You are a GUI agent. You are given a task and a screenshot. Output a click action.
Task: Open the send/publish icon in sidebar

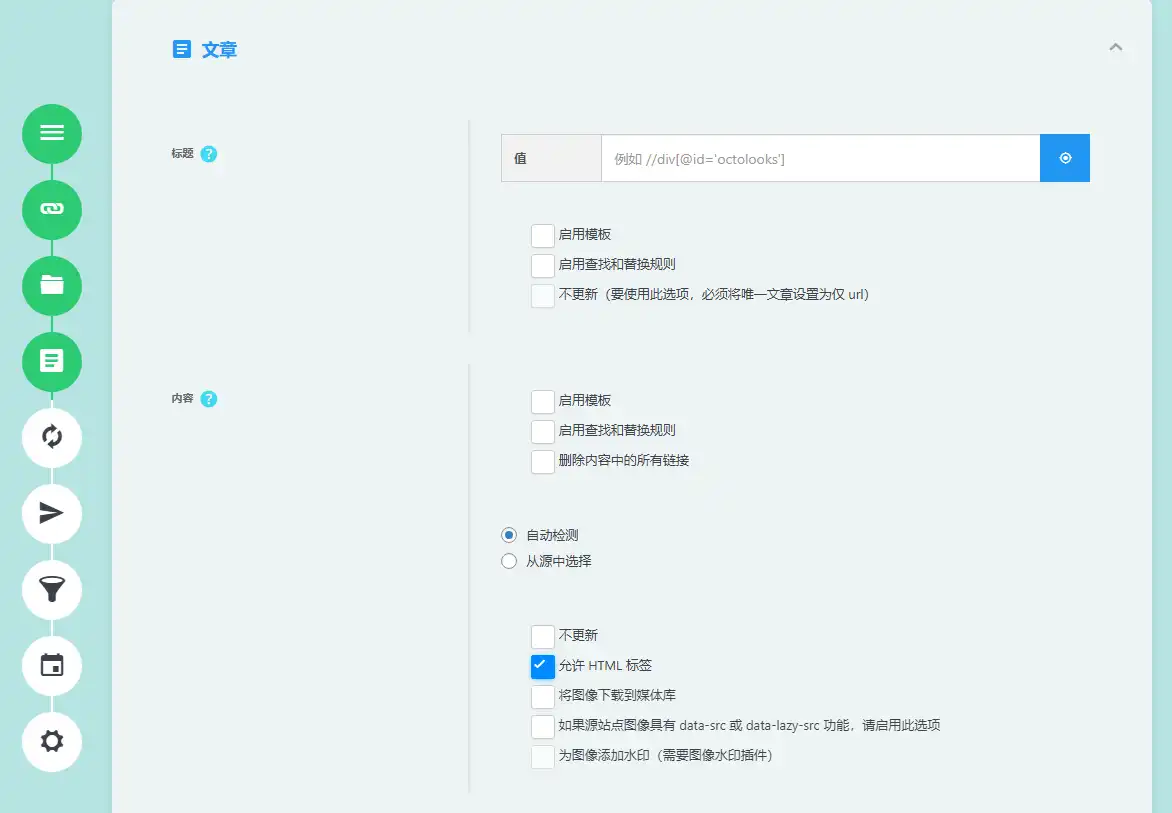click(51, 514)
